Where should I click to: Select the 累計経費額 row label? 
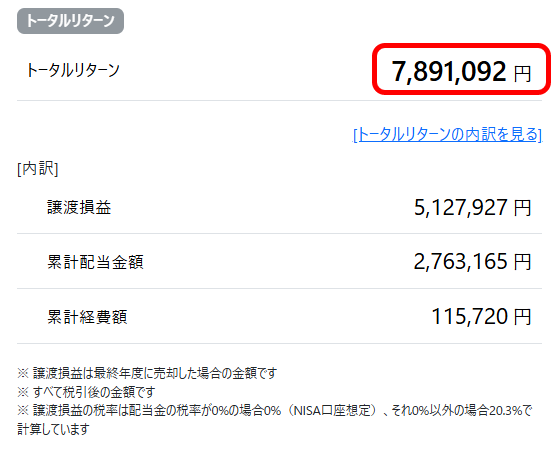pos(87,317)
